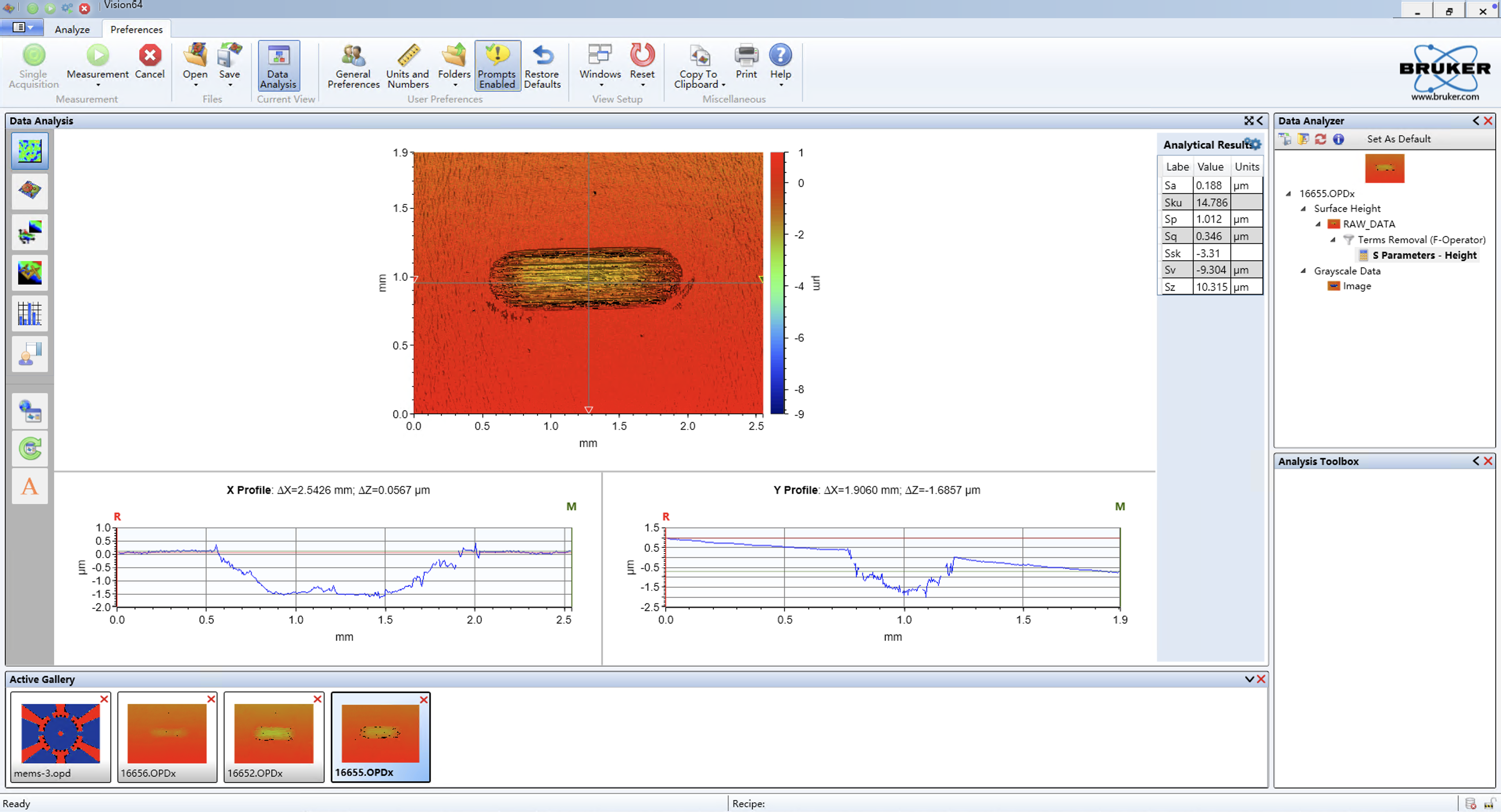The width and height of the screenshot is (1501, 812).
Task: Click the orange text annotation A icon
Action: pyautogui.click(x=29, y=486)
